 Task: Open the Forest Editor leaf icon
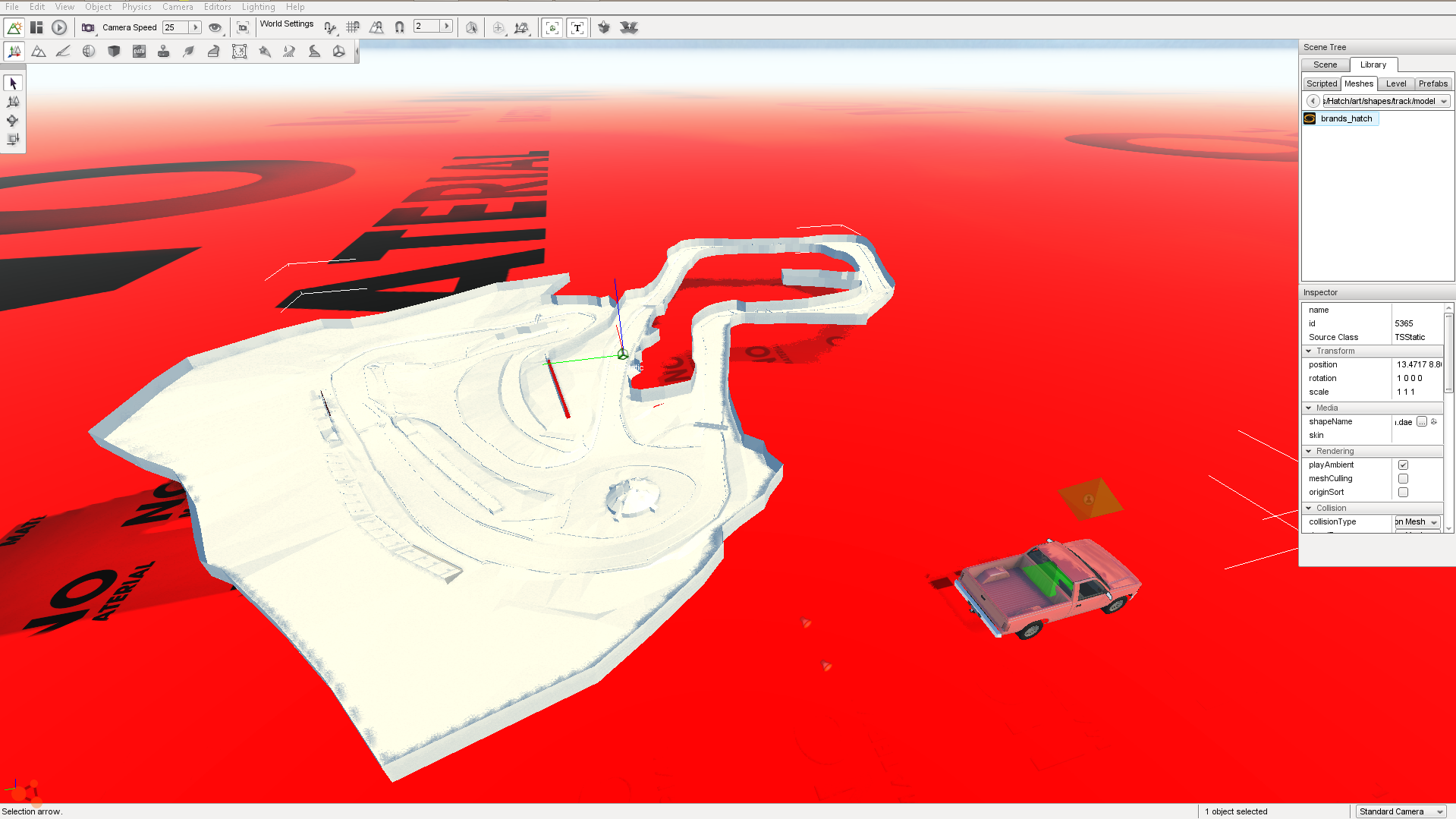[x=189, y=52]
